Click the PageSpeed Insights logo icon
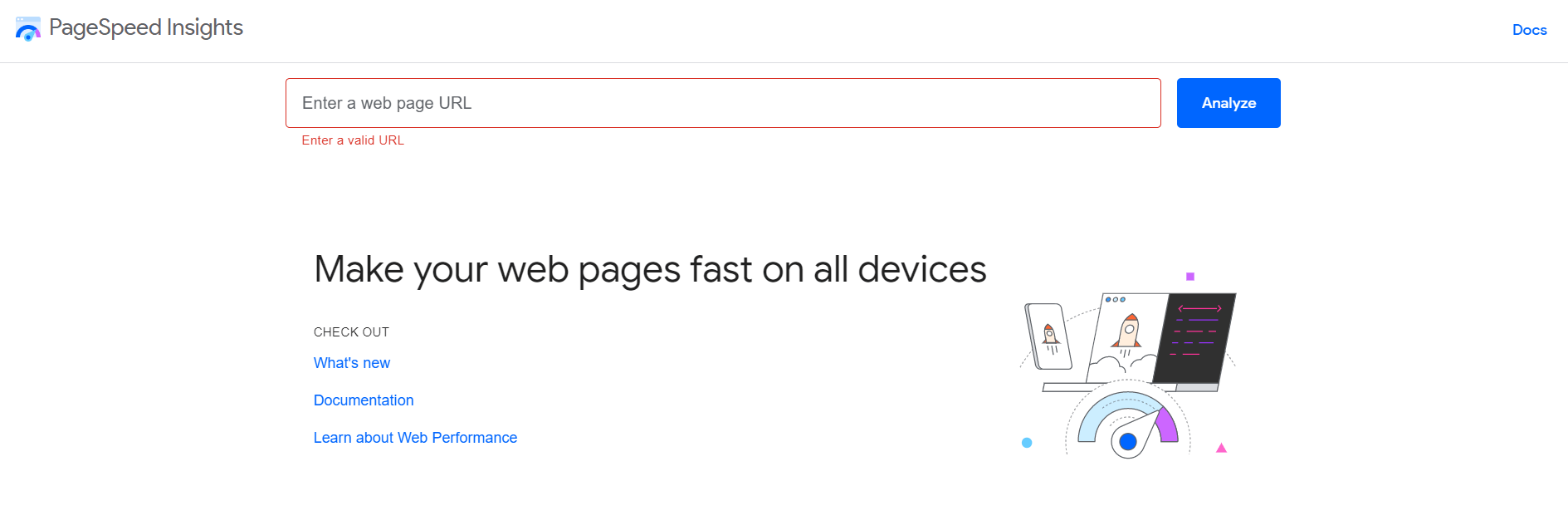This screenshot has width=1568, height=530. [x=27, y=29]
